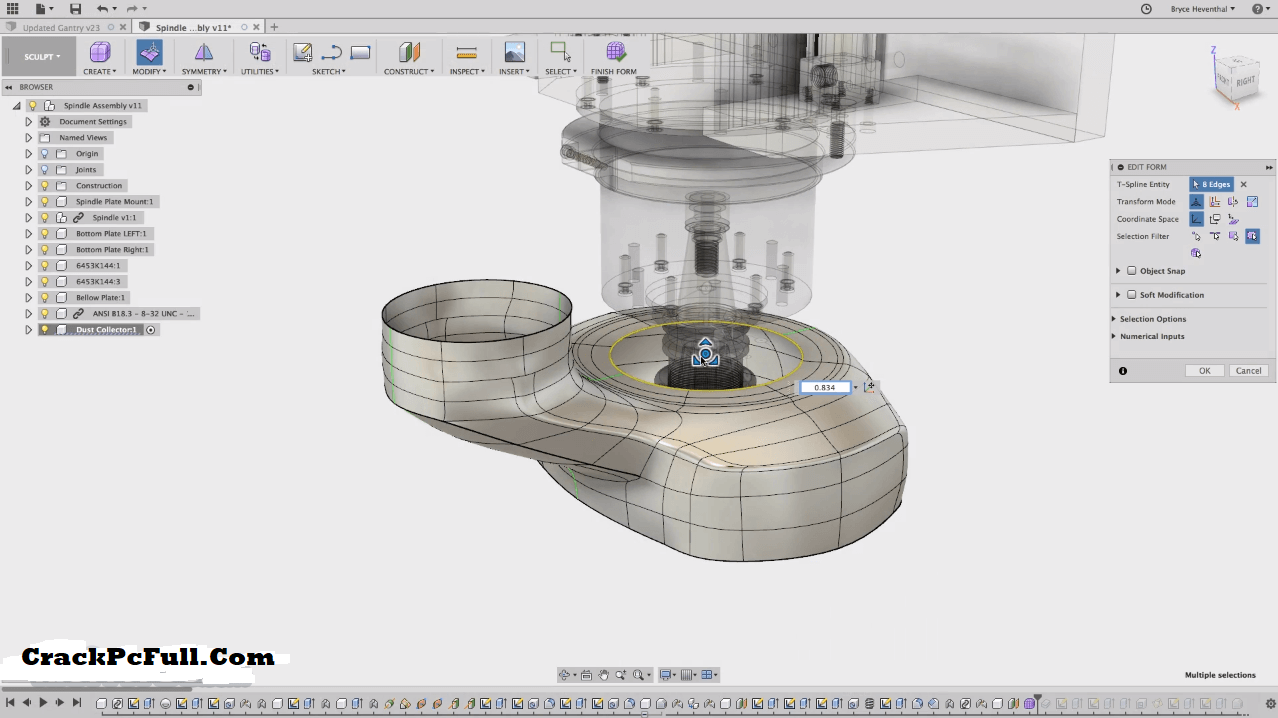Screen dimensions: 1278x718
Task: Click the timeline play button
Action: click(x=43, y=703)
